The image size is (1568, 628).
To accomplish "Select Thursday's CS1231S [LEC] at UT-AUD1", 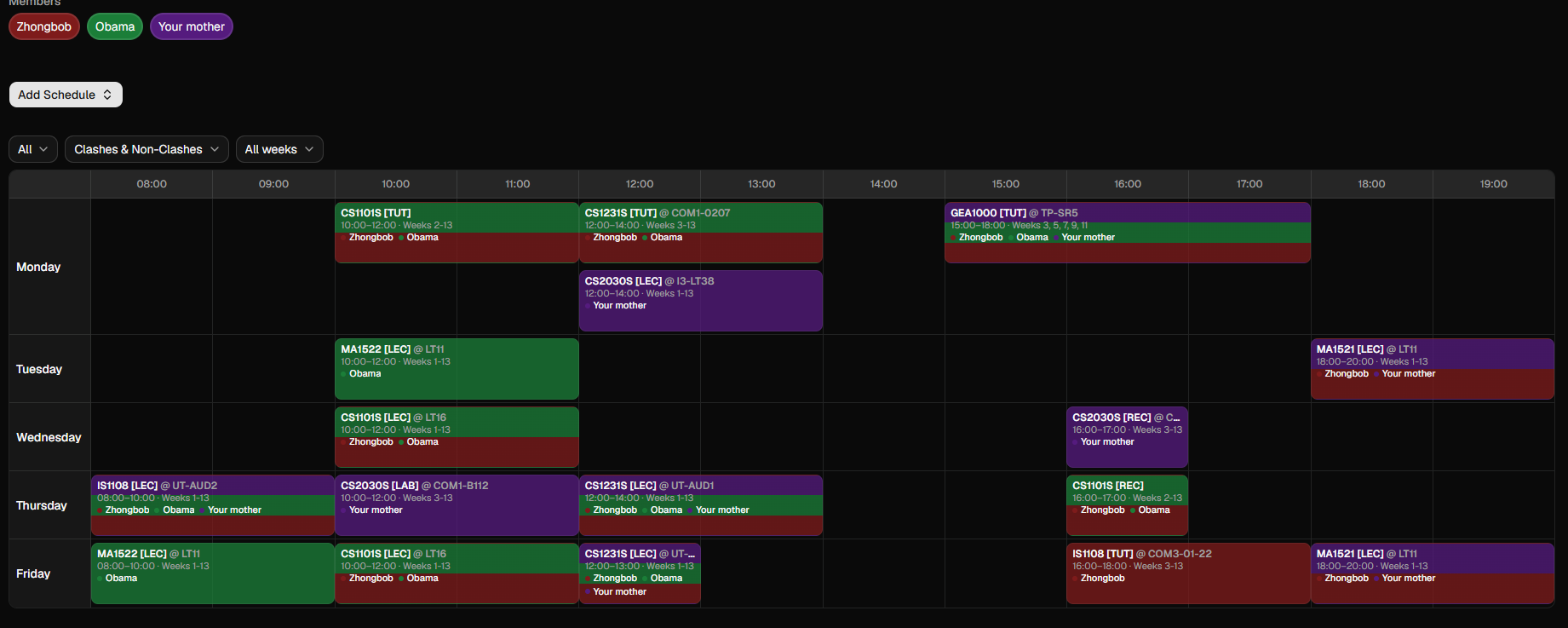I will (701, 505).
